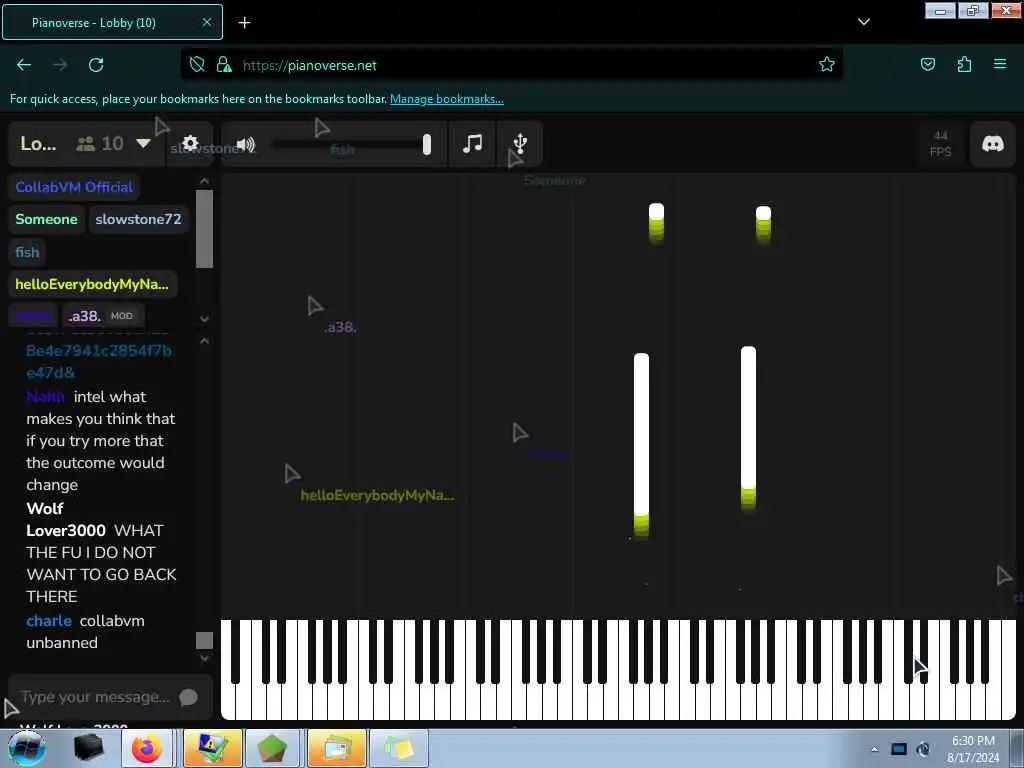Close the Pianoverse Lobby tab
This screenshot has height=768, width=1024.
coord(206,22)
